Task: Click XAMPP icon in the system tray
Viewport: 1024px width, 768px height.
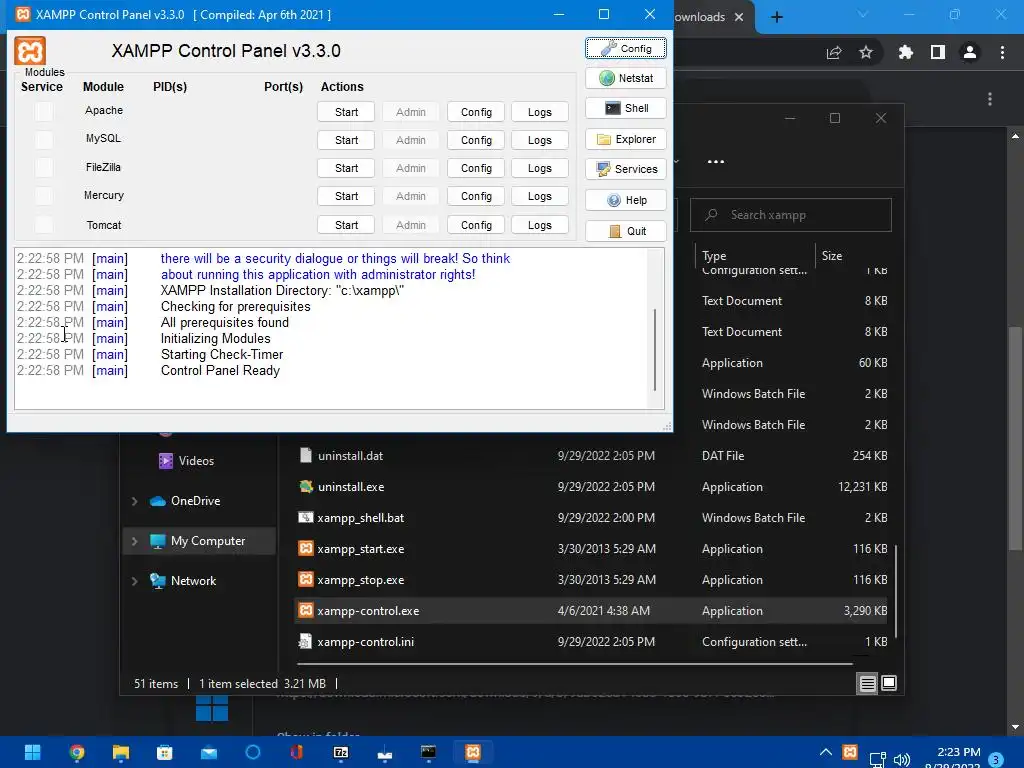Action: point(850,752)
